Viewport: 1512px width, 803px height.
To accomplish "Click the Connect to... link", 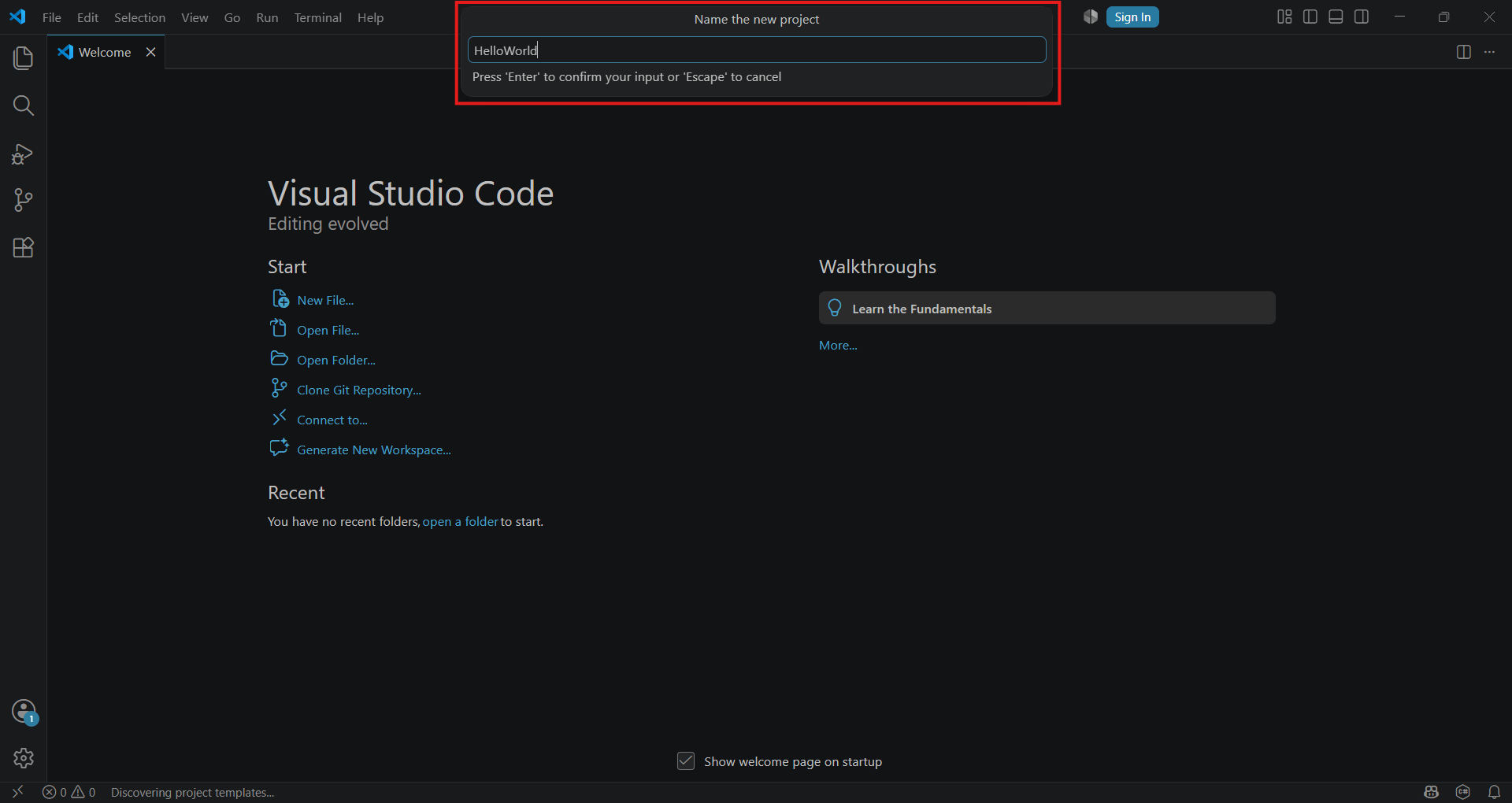I will coord(332,420).
